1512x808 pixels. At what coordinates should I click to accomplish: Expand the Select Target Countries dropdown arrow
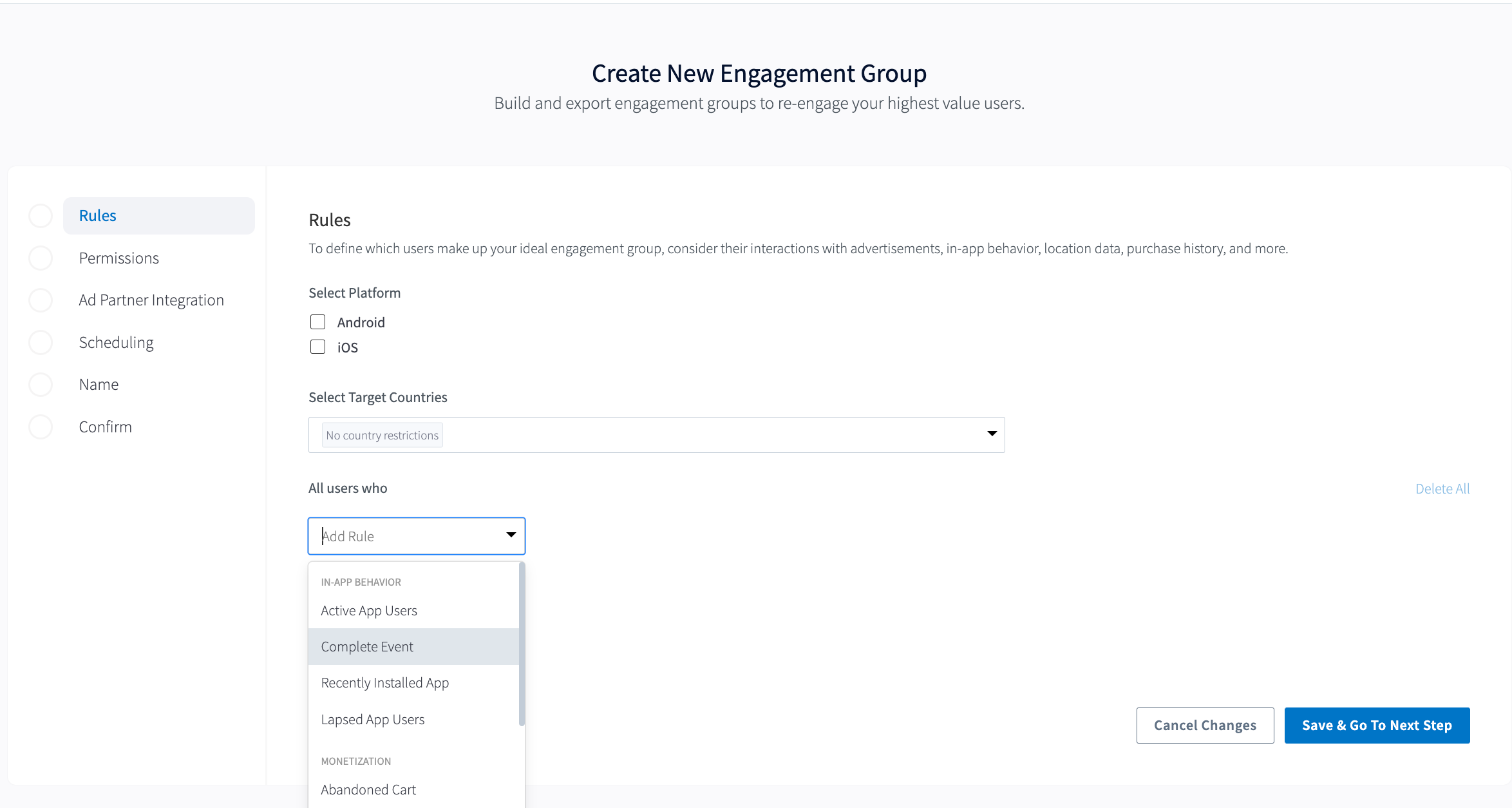click(992, 434)
